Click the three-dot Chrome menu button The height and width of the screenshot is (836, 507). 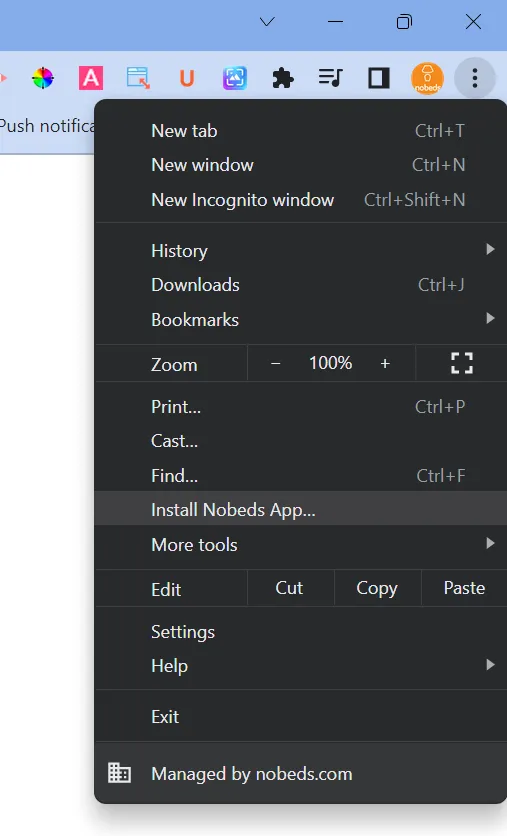(474, 78)
